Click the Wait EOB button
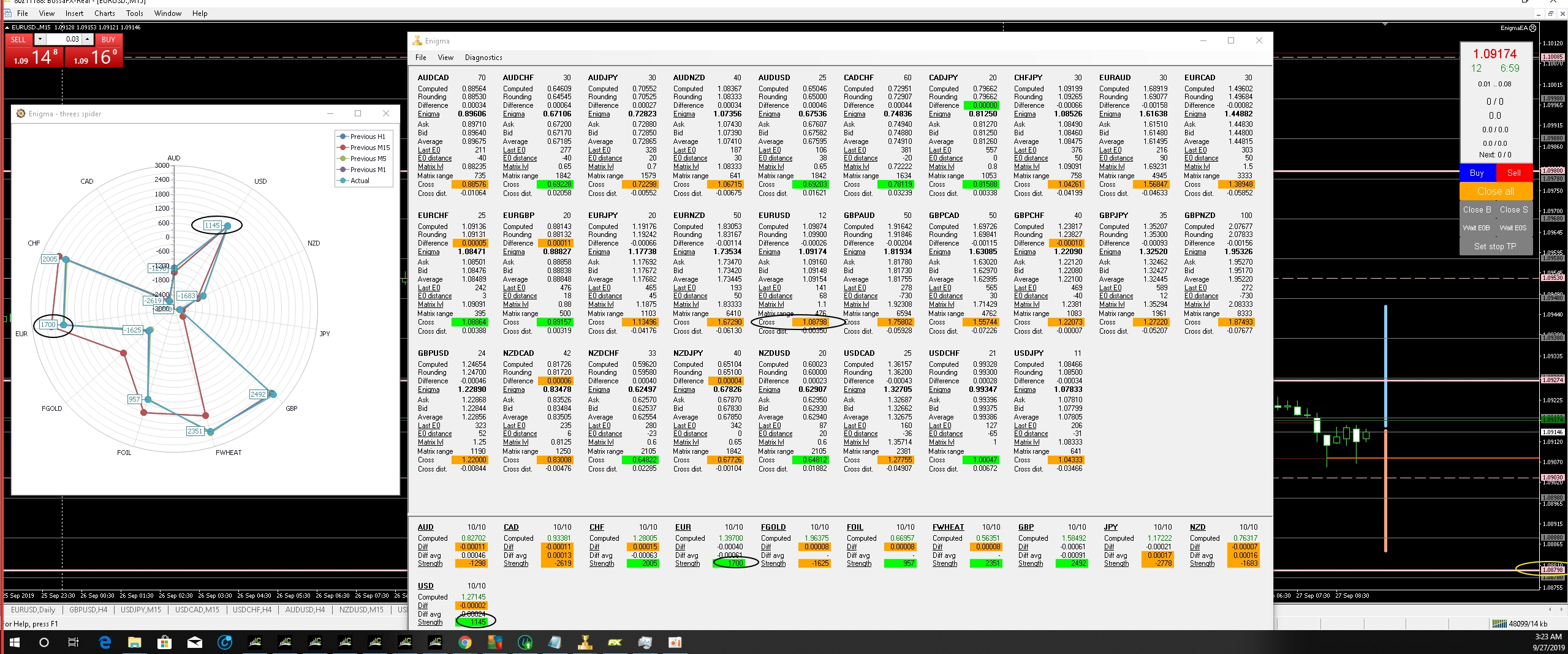1568x654 pixels. [1477, 228]
